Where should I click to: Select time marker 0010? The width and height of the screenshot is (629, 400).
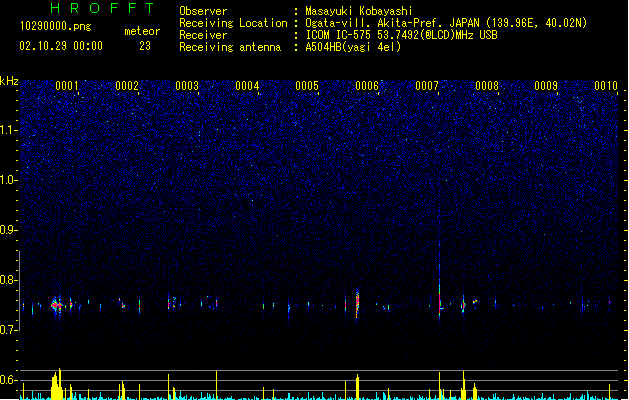tap(606, 86)
